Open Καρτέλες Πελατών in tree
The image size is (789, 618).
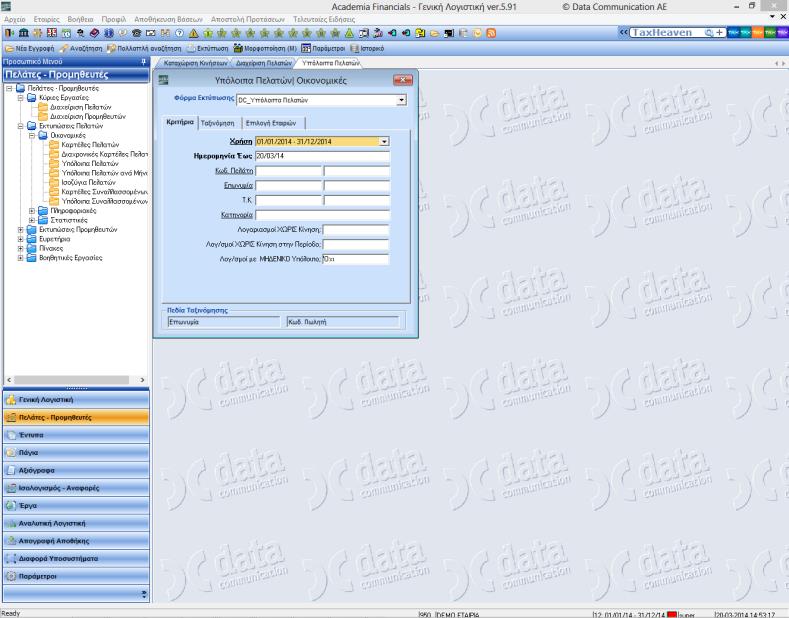click(x=90, y=144)
